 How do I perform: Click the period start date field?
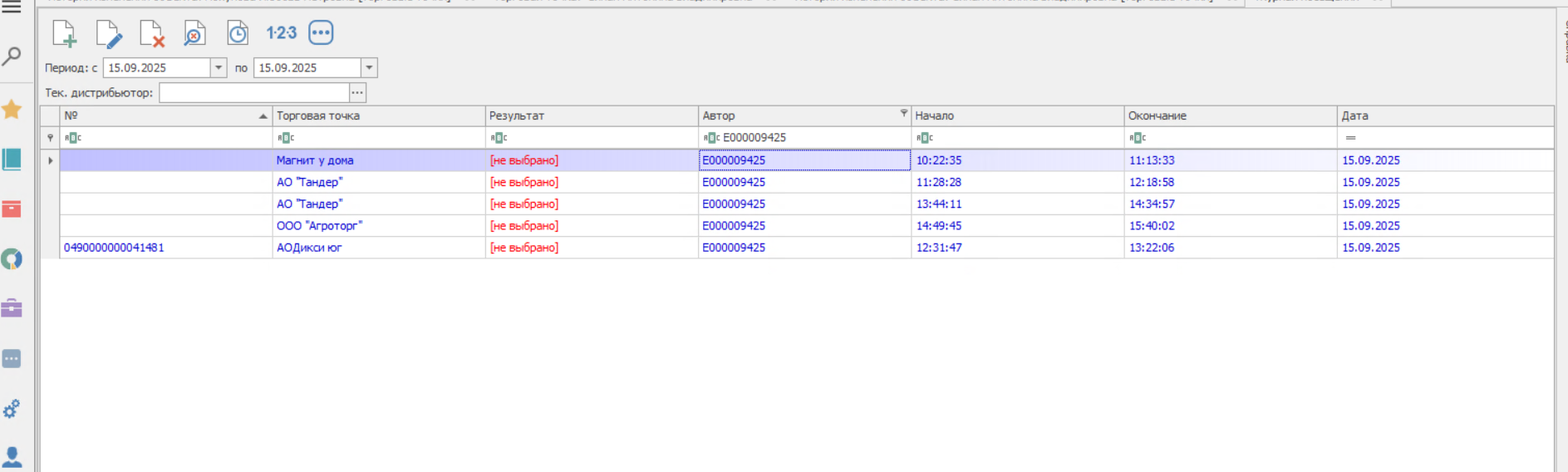157,68
